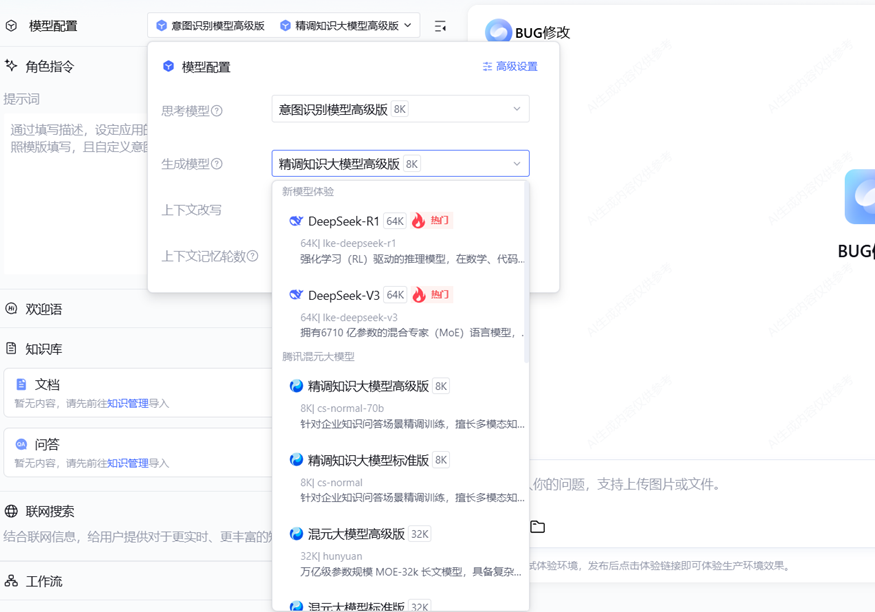Click 精调知识大模型高级版 in top selector
The image size is (875, 612).
(340, 25)
